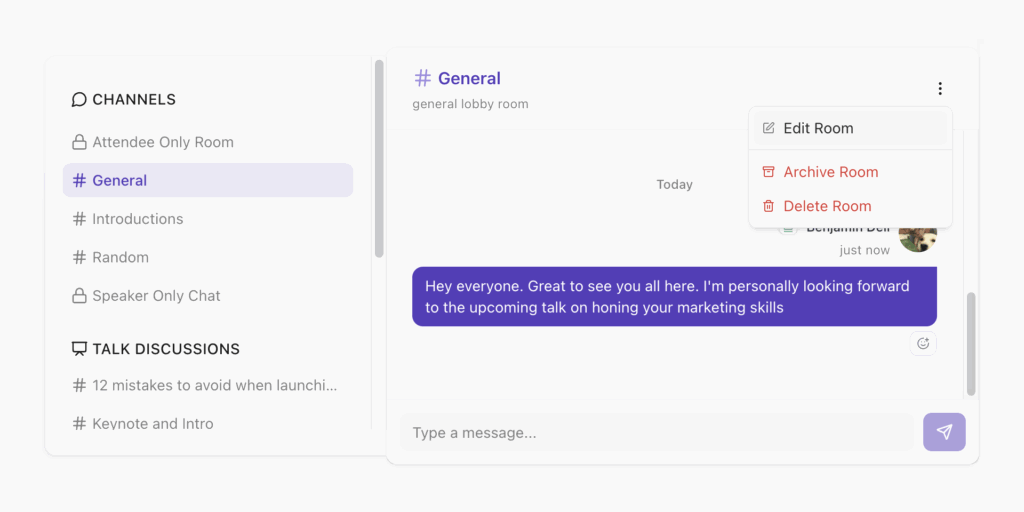Open Keynote and Intro talk discussion
Image resolution: width=1024 pixels, height=512 pixels.
click(152, 424)
